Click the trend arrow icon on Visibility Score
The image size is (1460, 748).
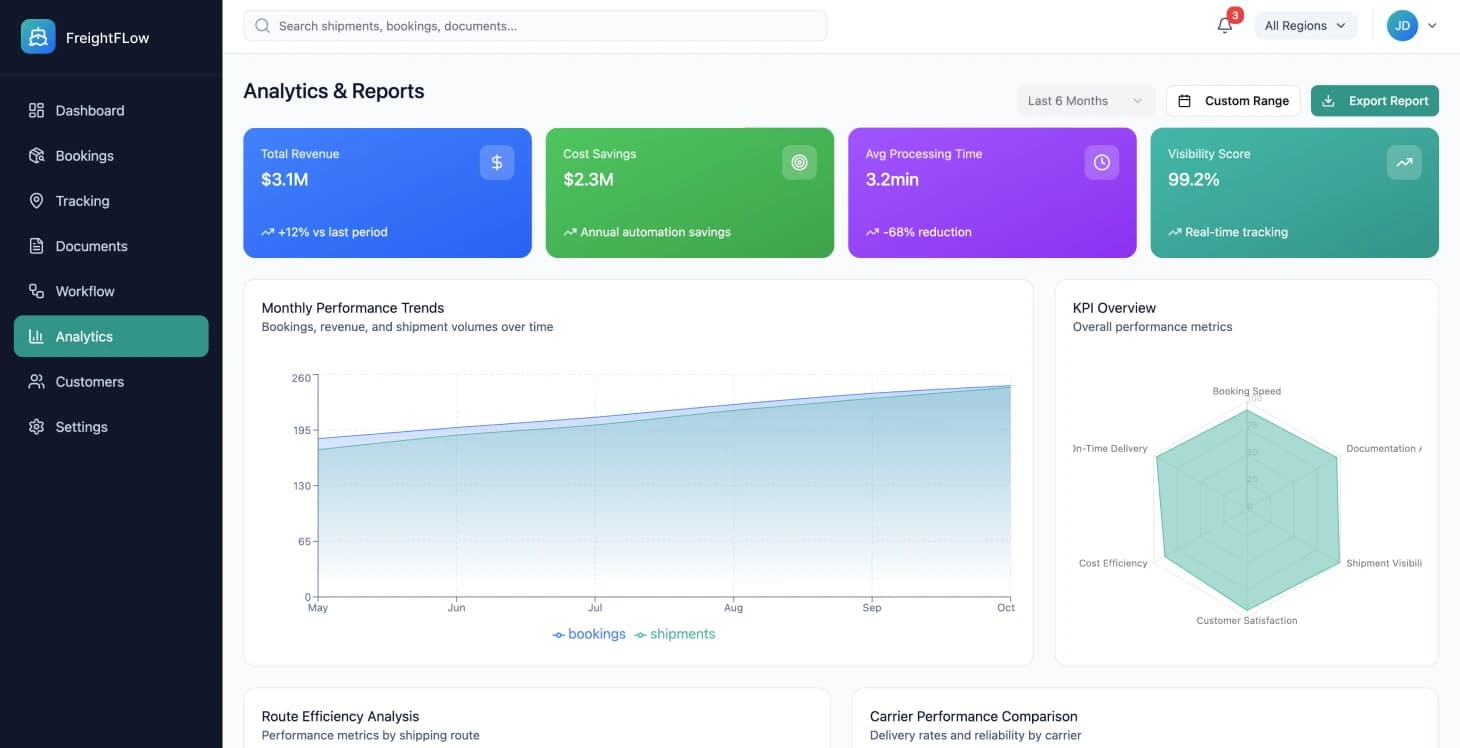pos(1403,162)
